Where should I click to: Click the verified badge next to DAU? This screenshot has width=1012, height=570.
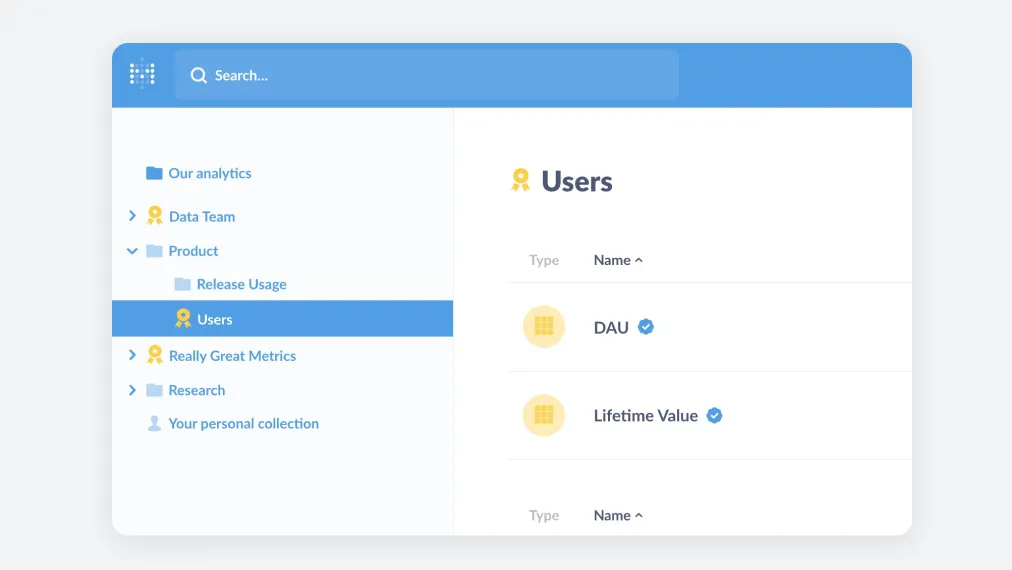(646, 326)
